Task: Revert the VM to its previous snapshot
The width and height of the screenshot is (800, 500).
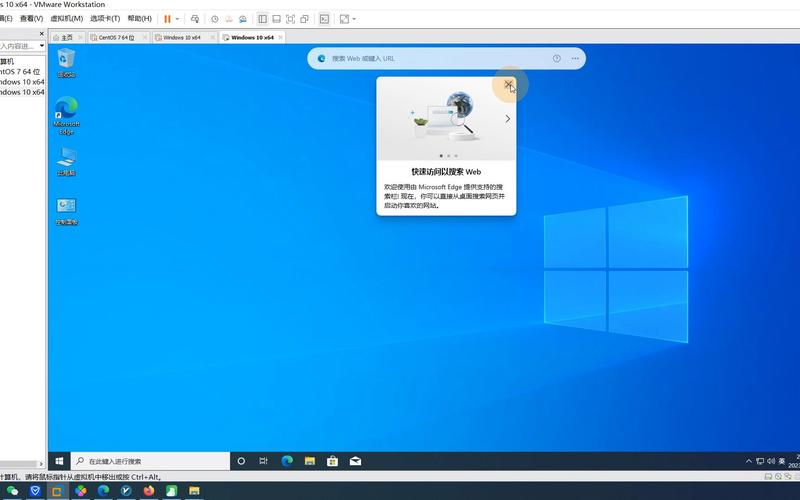Action: pyautogui.click(x=229, y=19)
